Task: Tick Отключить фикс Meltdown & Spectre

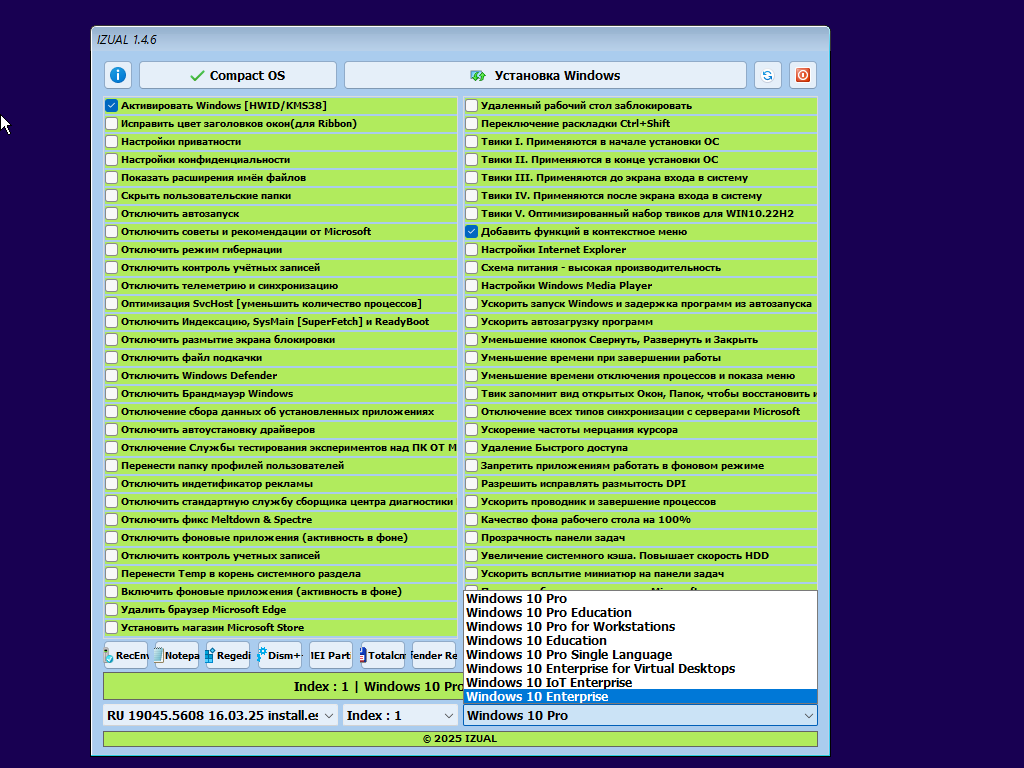Action: click(112, 519)
